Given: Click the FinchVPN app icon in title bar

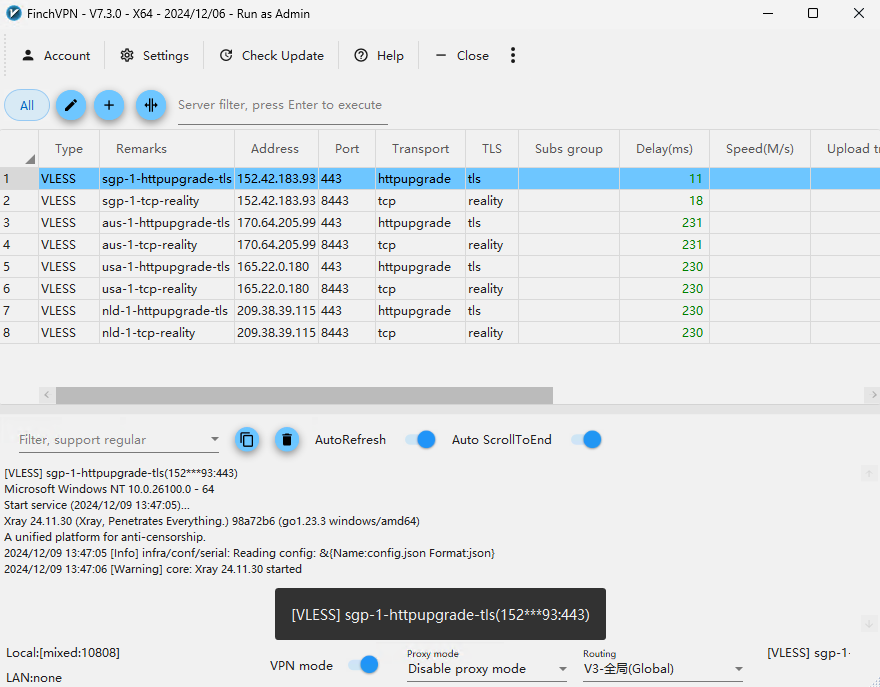Looking at the screenshot, I should [x=13, y=13].
